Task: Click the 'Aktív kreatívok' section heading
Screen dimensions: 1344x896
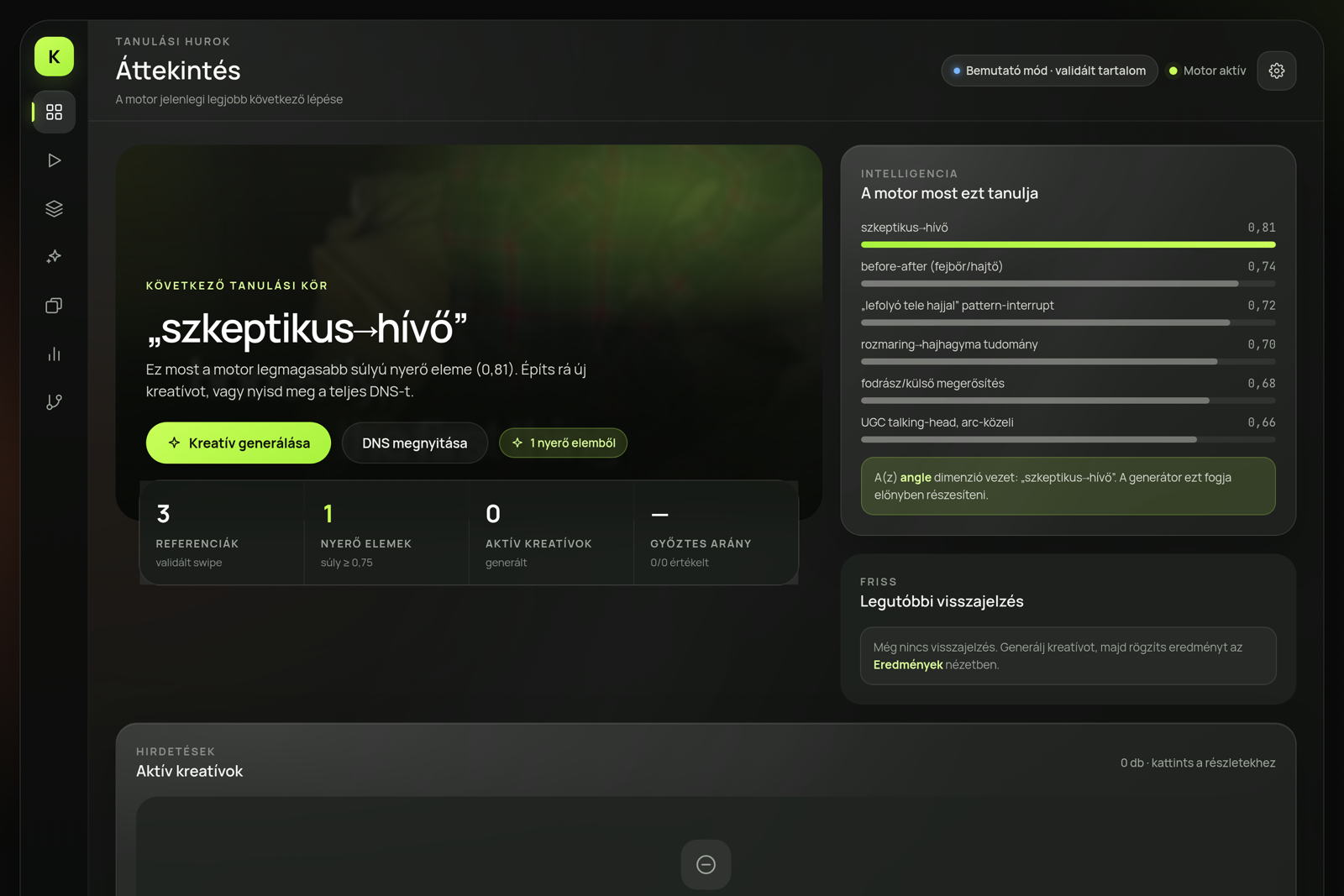Action: [x=190, y=771]
